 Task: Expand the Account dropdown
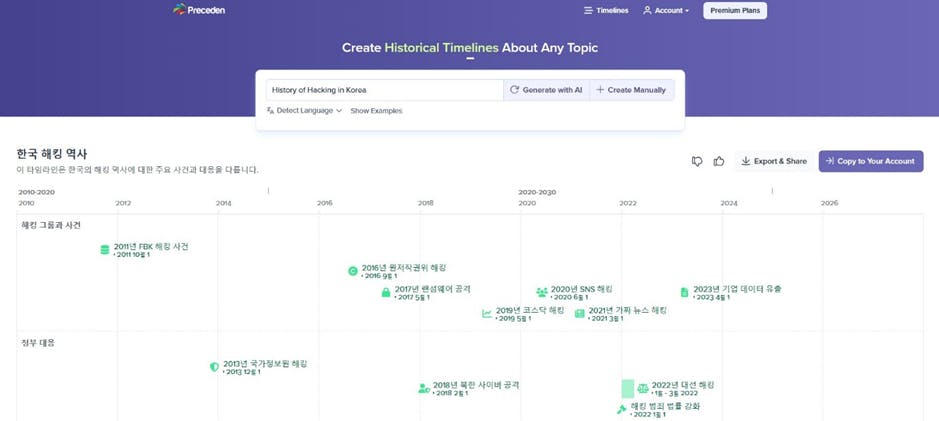pos(666,10)
